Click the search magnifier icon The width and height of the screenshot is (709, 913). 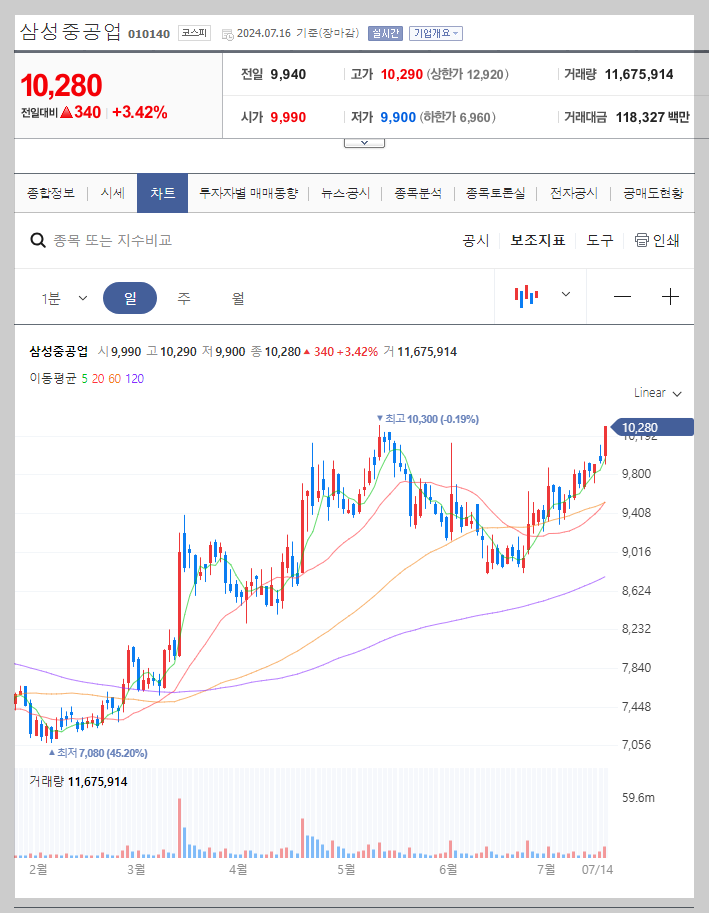point(38,240)
